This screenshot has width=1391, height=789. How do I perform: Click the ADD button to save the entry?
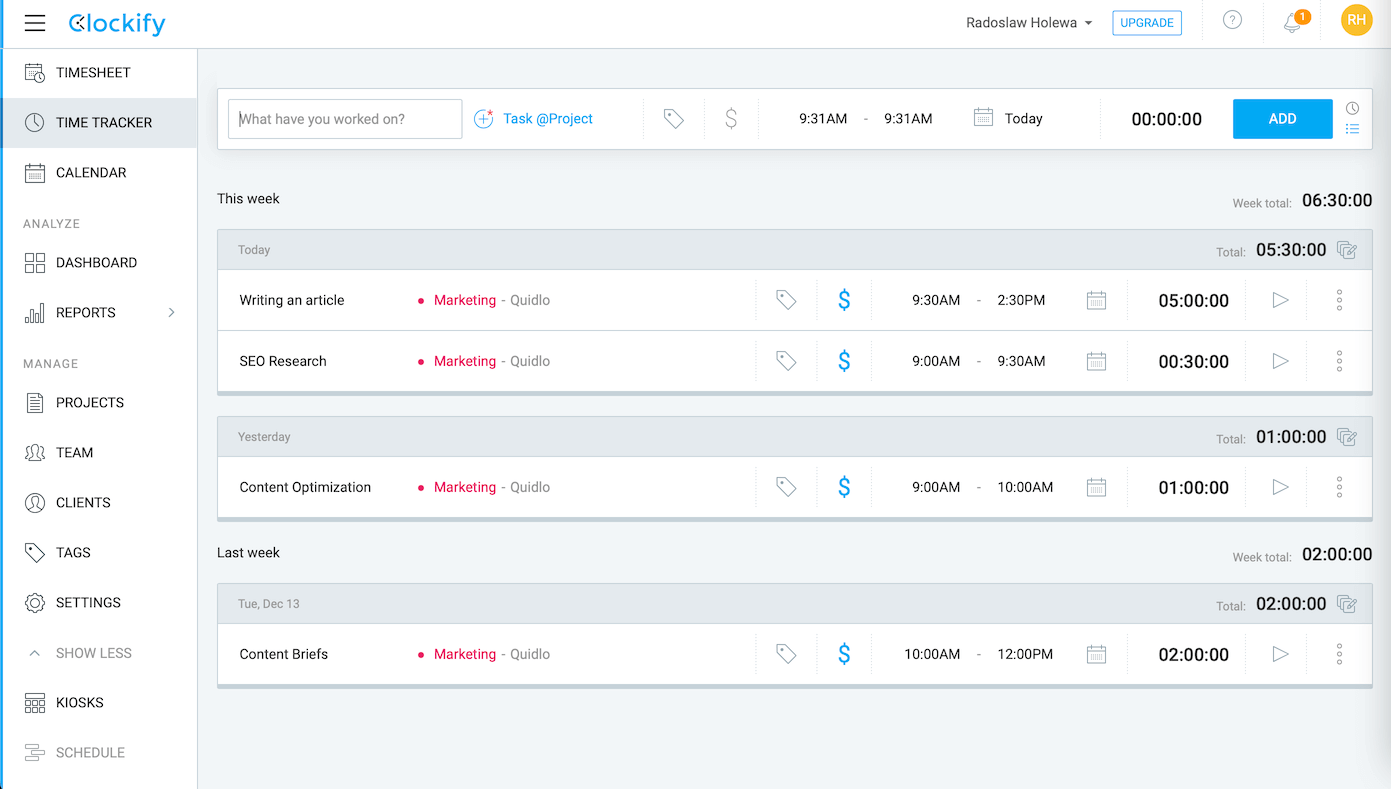tap(1282, 118)
